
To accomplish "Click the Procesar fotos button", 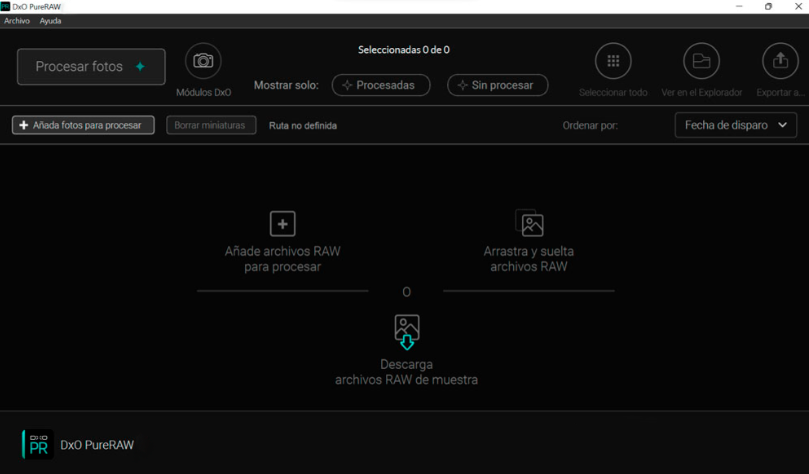I will click(91, 67).
